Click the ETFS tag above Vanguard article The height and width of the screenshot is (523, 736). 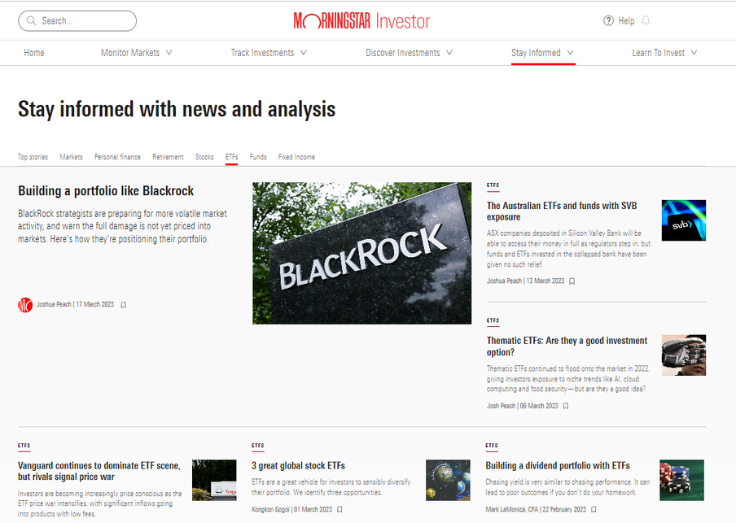point(24,446)
